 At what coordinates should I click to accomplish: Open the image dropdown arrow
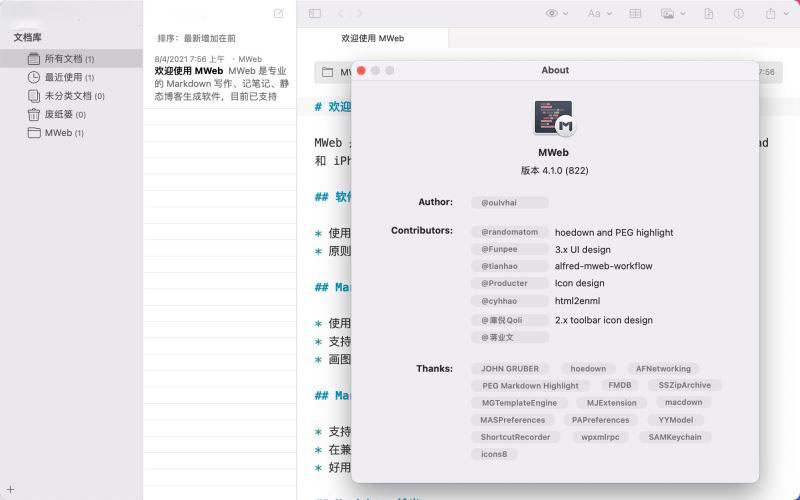click(x=683, y=14)
